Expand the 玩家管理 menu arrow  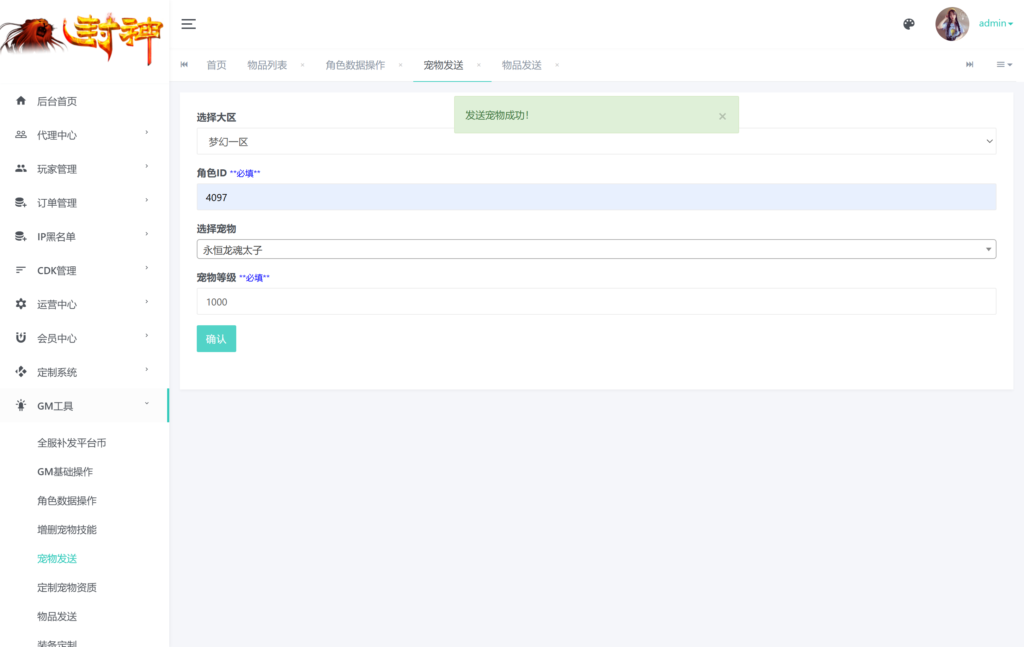(x=146, y=166)
